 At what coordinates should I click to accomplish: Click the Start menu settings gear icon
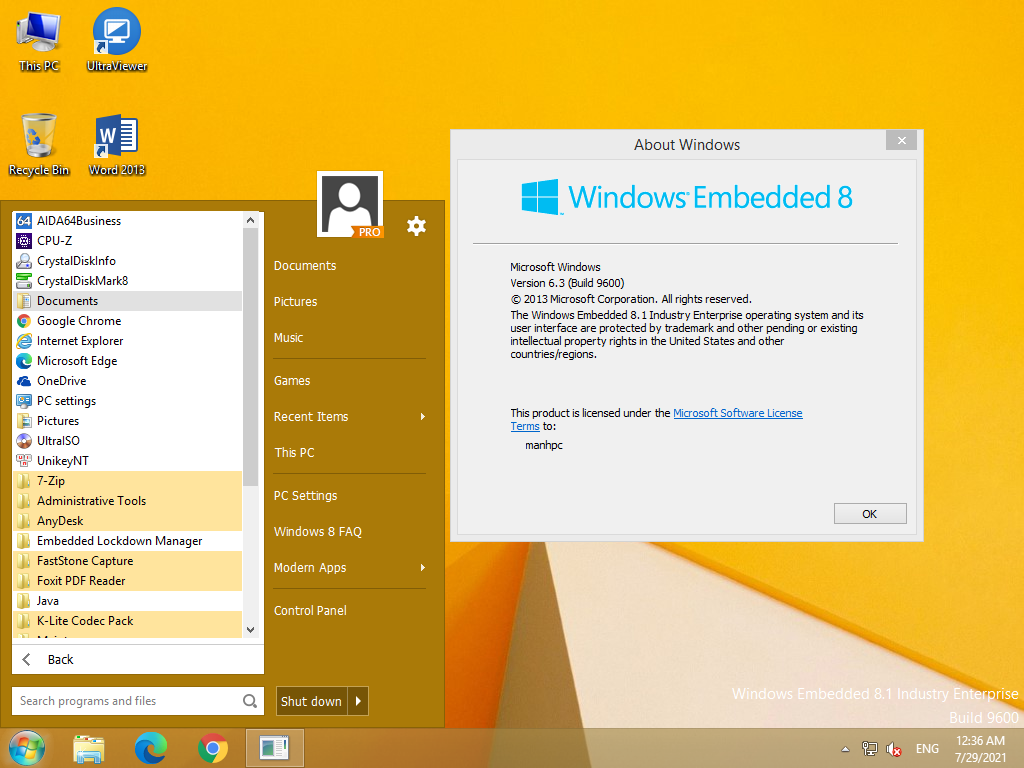pos(416,226)
